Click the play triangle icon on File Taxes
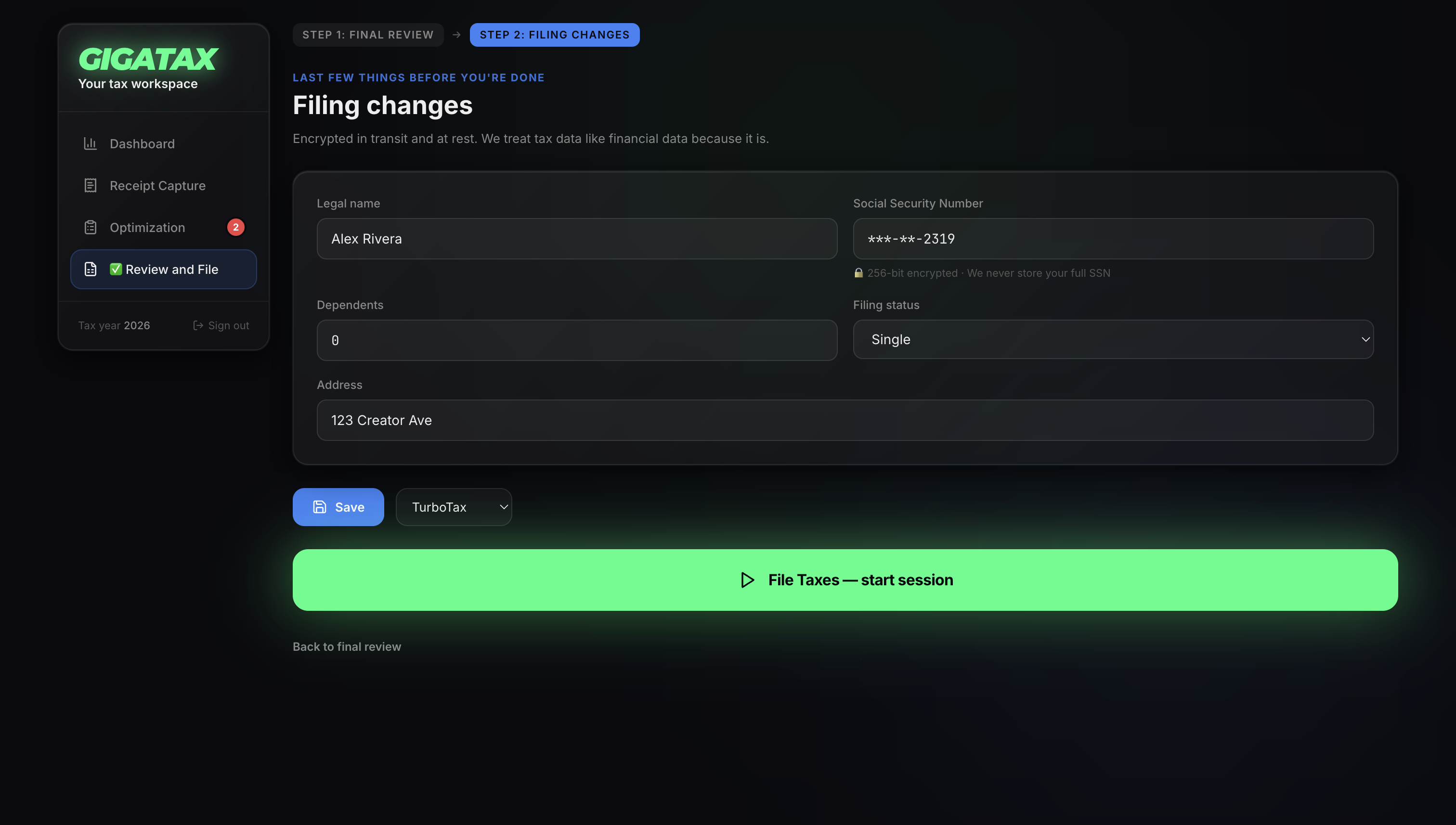This screenshot has width=1456, height=825. point(748,580)
